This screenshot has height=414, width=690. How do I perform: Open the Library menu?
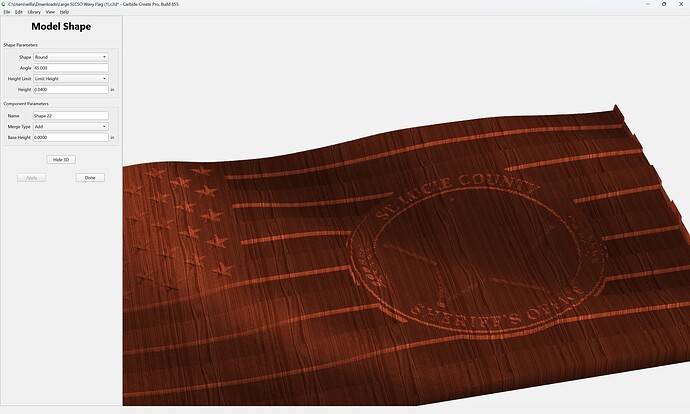click(34, 12)
